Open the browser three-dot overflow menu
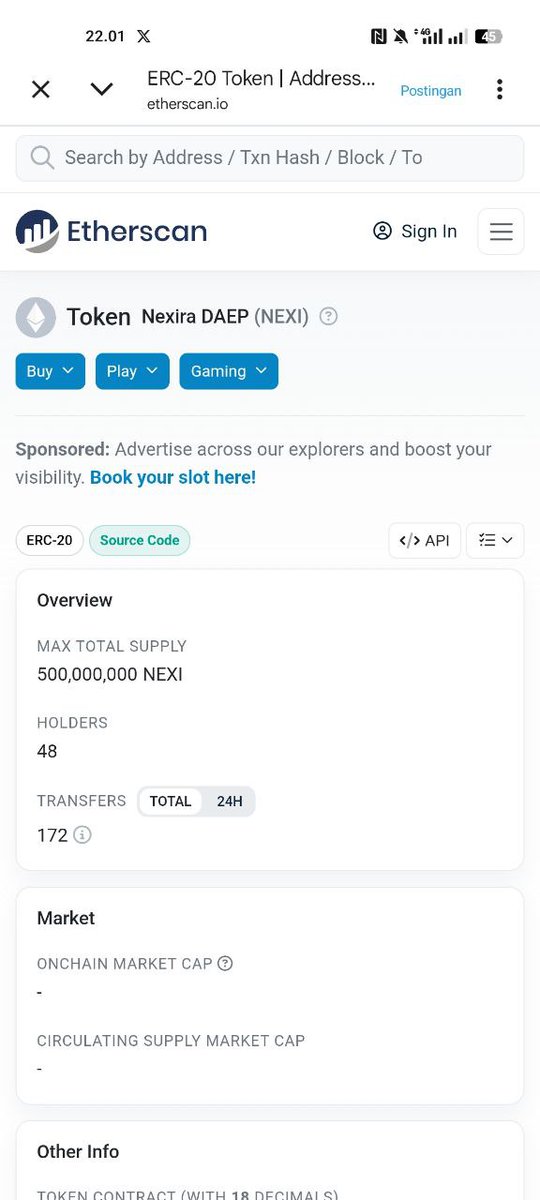The image size is (540, 1200). (499, 89)
